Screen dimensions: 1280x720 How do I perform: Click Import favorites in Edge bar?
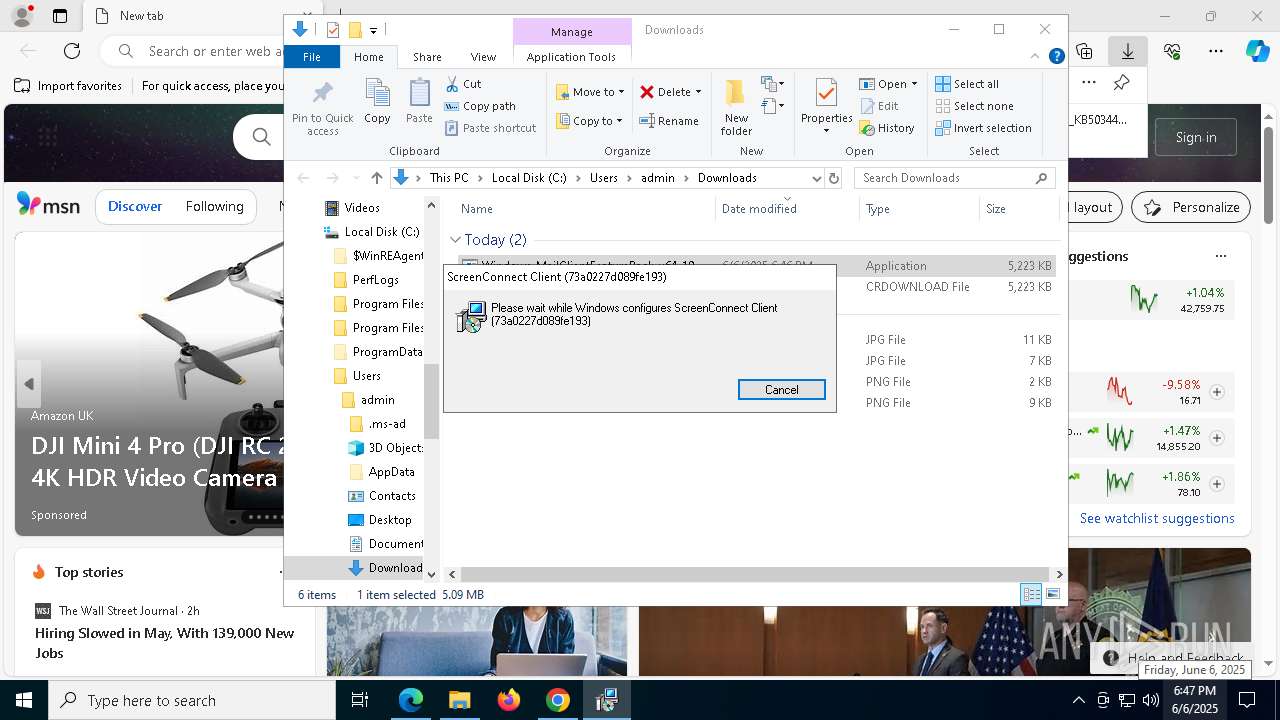68,86
